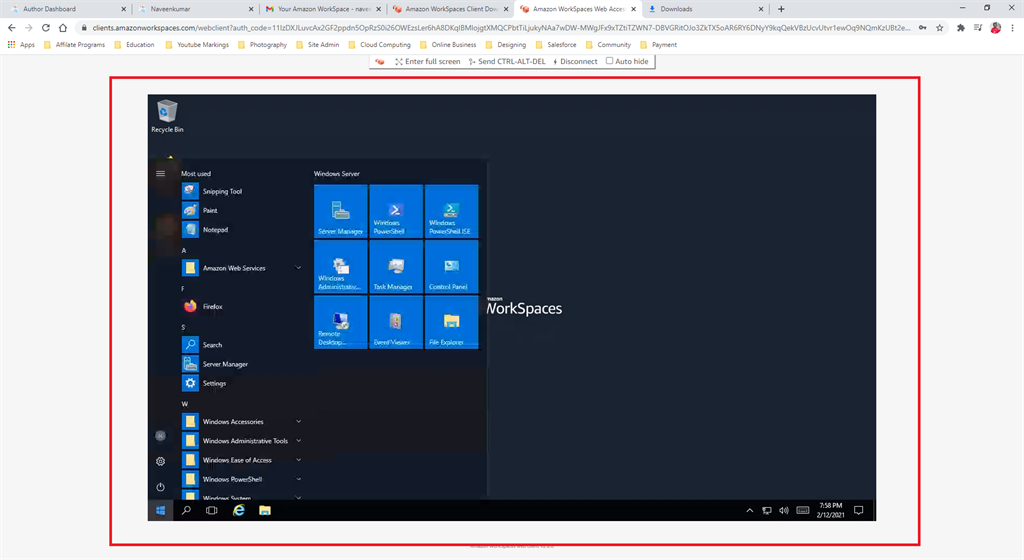Click the taskbar search magnifier
Screen dimensions: 1024x560
[186, 510]
